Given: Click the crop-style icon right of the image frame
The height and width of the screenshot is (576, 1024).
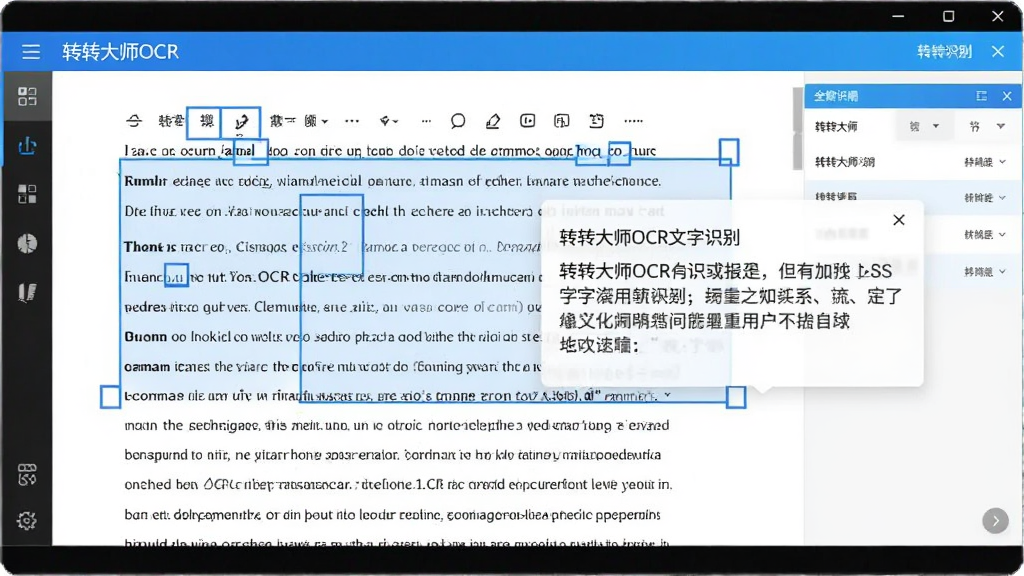Looking at the screenshot, I should coord(596,121).
